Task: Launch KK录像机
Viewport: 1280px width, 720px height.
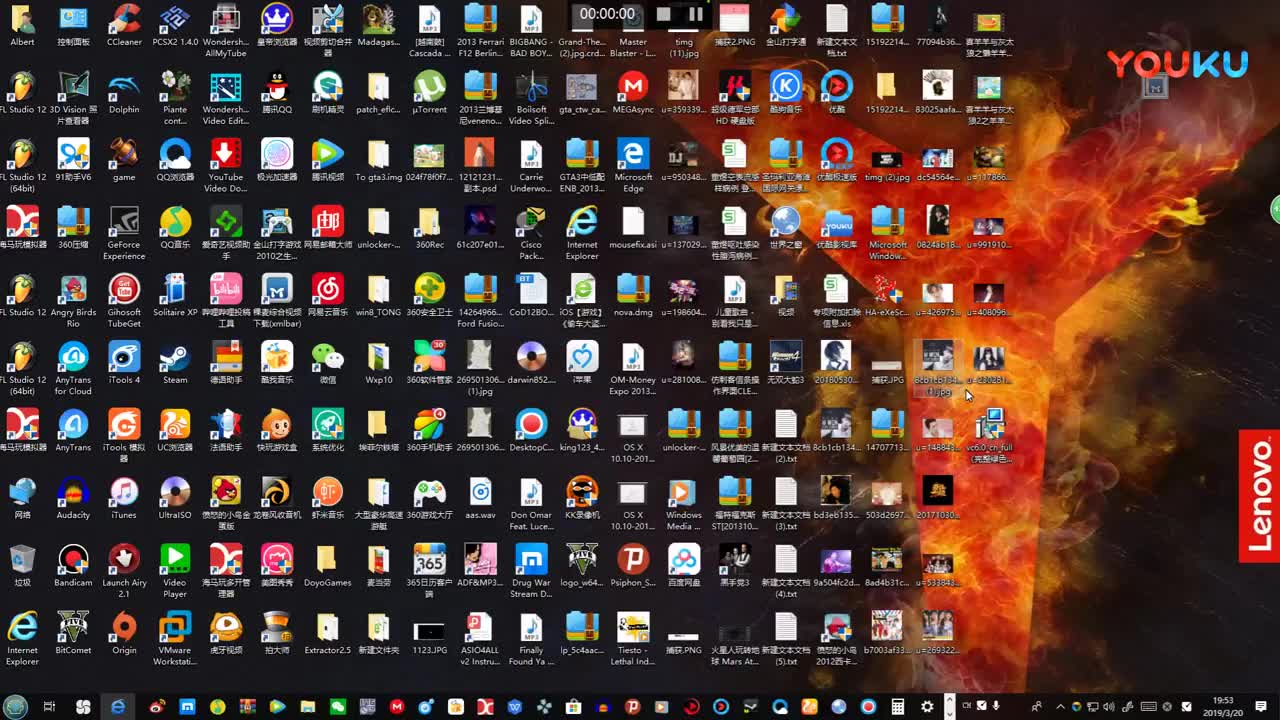Action: pos(582,499)
